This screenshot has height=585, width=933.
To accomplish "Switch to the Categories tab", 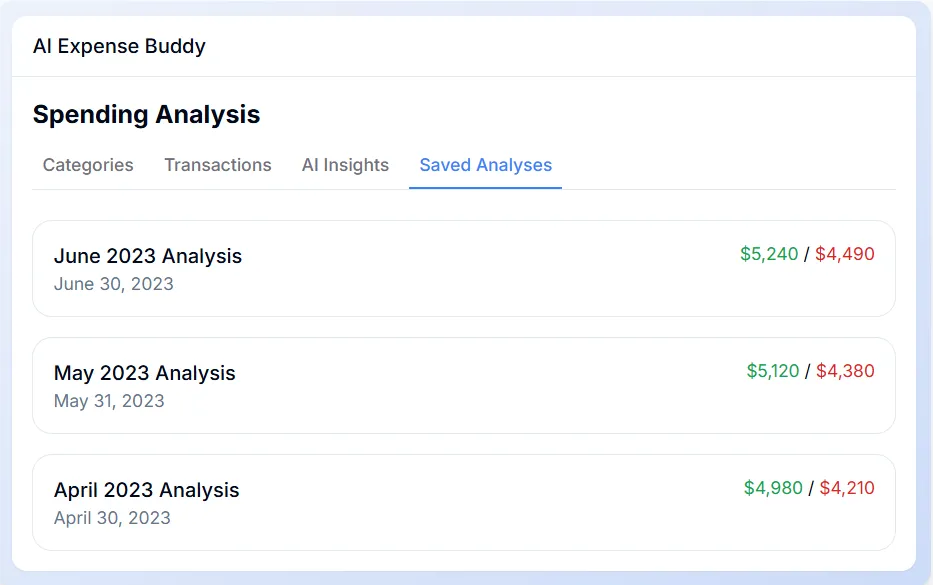I will coord(87,165).
